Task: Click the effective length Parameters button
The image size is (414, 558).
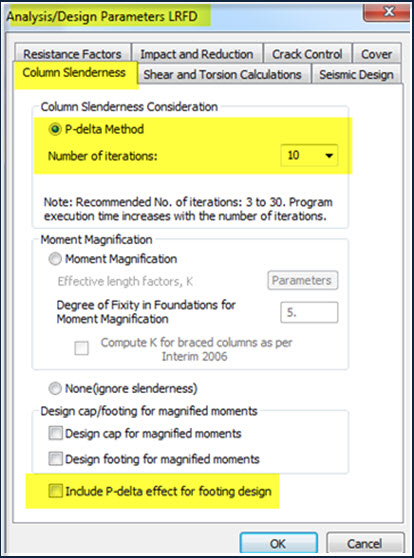Action: [303, 281]
